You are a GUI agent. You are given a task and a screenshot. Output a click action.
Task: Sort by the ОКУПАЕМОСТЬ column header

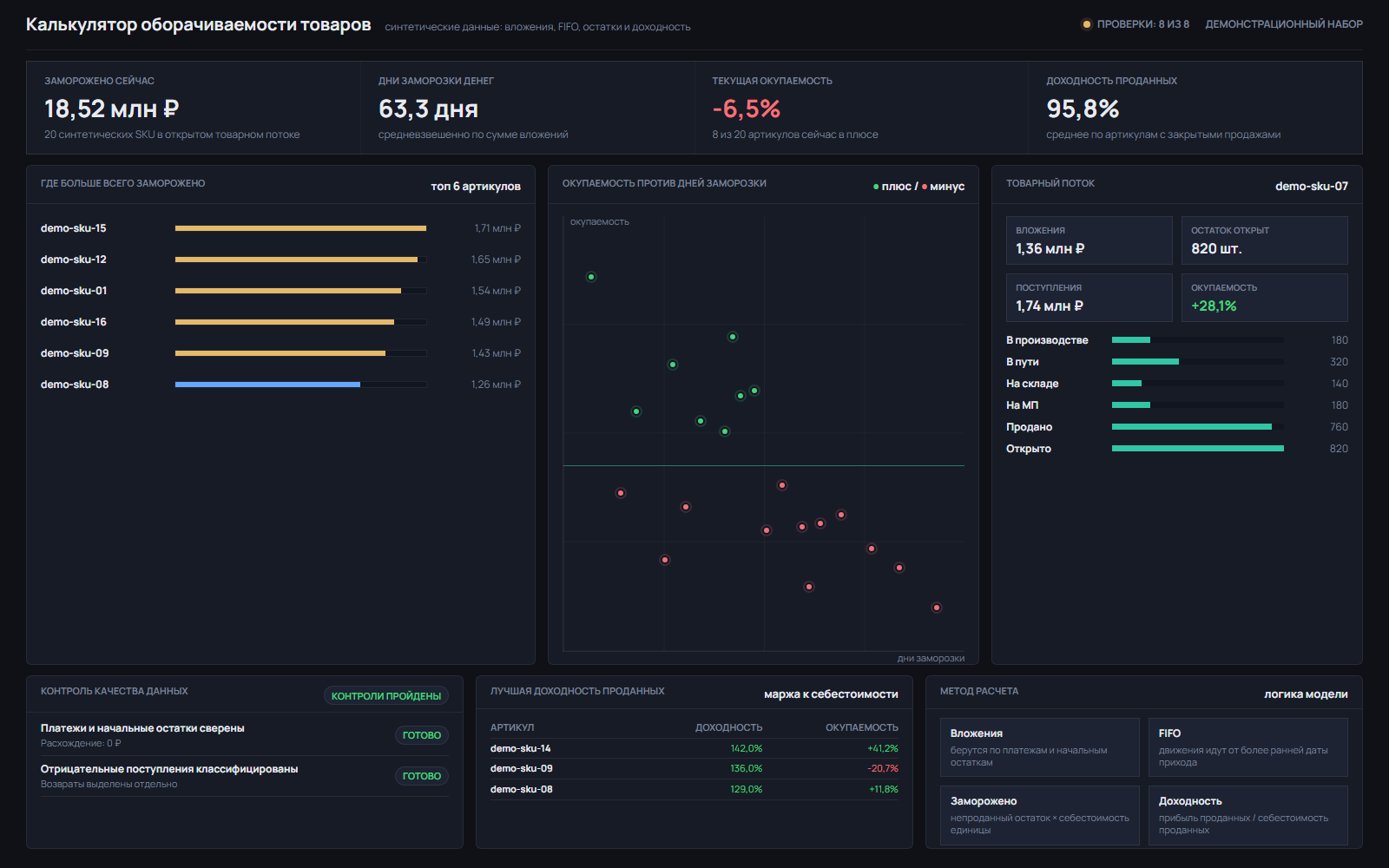(862, 727)
